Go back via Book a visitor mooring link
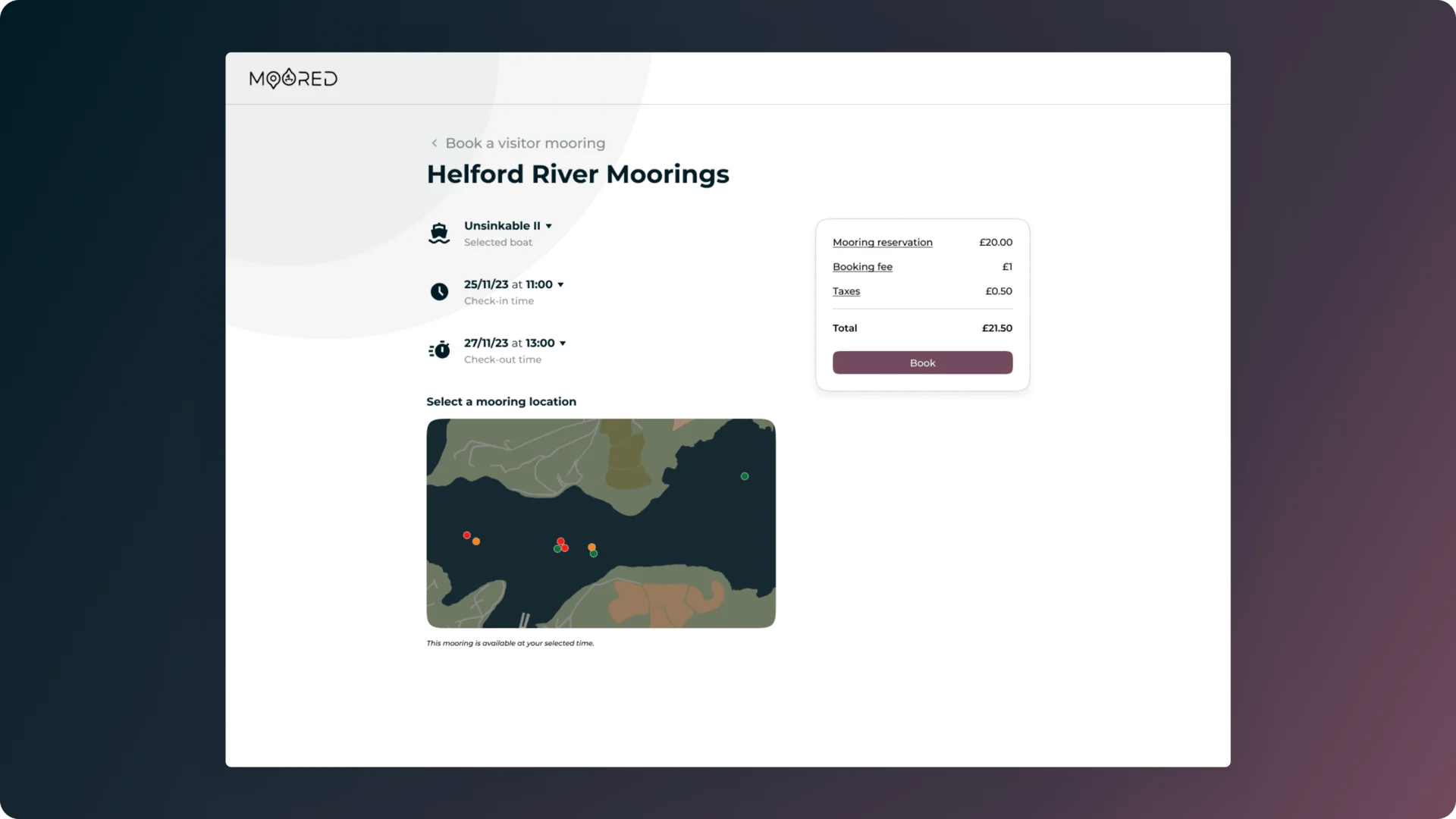Image resolution: width=1456 pixels, height=819 pixels. [525, 143]
